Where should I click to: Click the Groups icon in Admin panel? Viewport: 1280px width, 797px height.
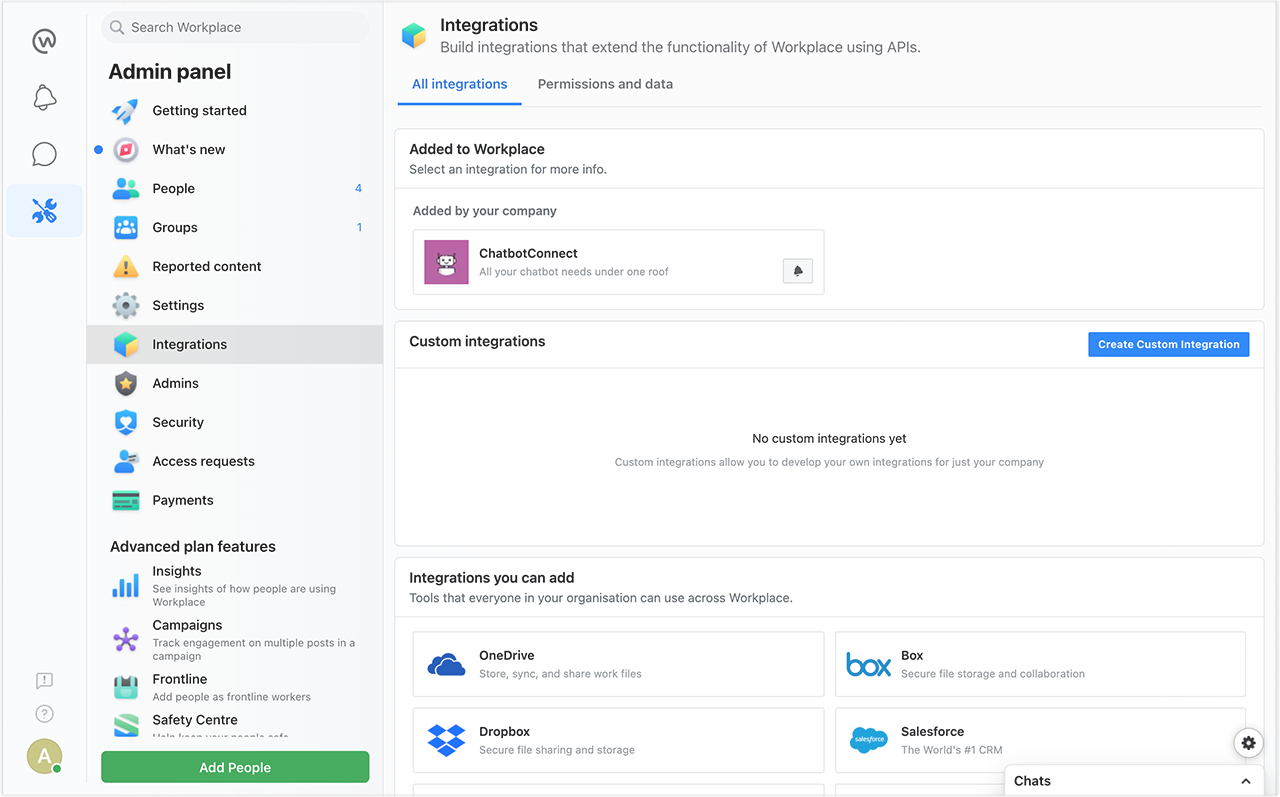pyautogui.click(x=126, y=228)
